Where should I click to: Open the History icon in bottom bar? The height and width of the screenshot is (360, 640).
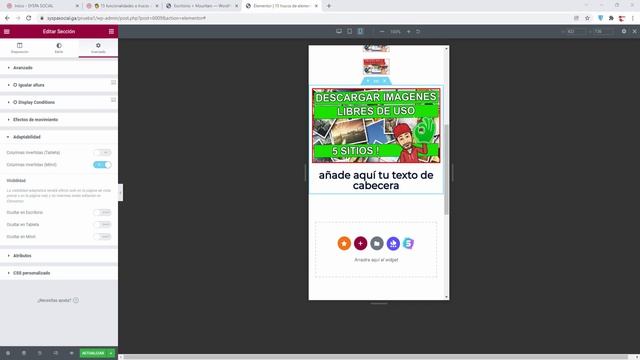click(40, 353)
